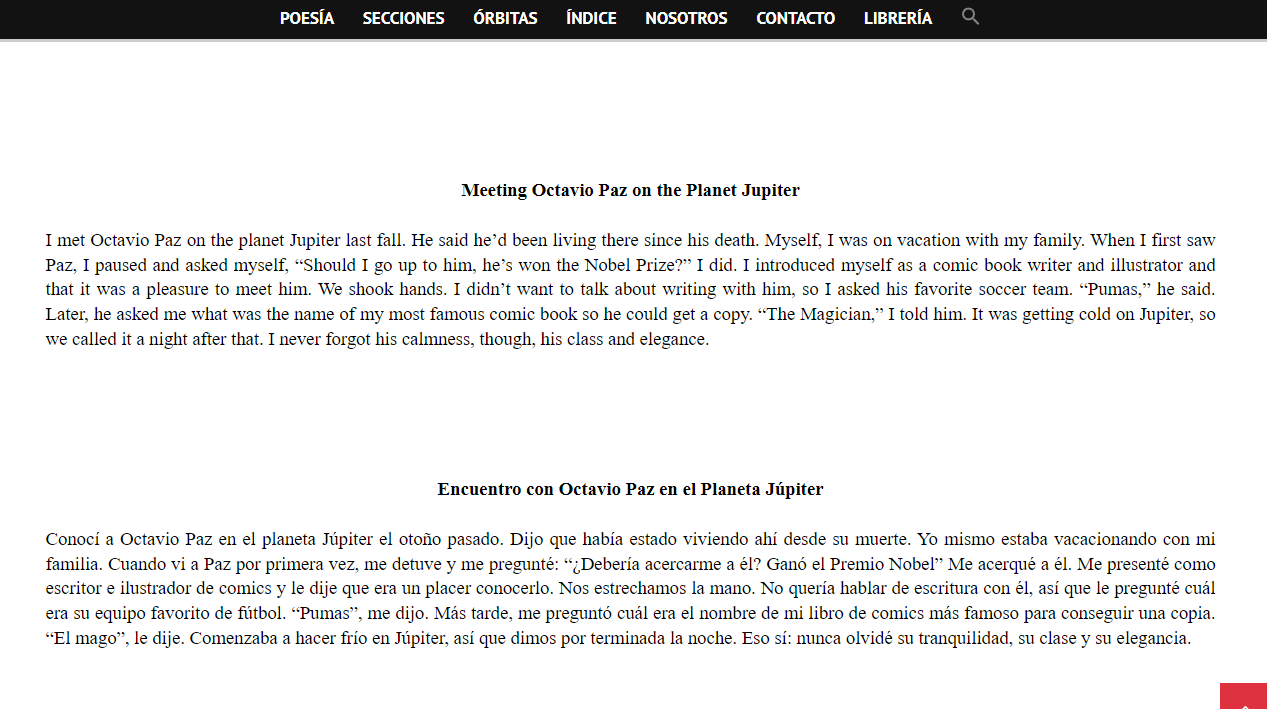The image size is (1267, 709).
Task: Click the heading 'Encuentro con Octavio Paz en el Planeta Júpiter'
Action: [x=631, y=490]
